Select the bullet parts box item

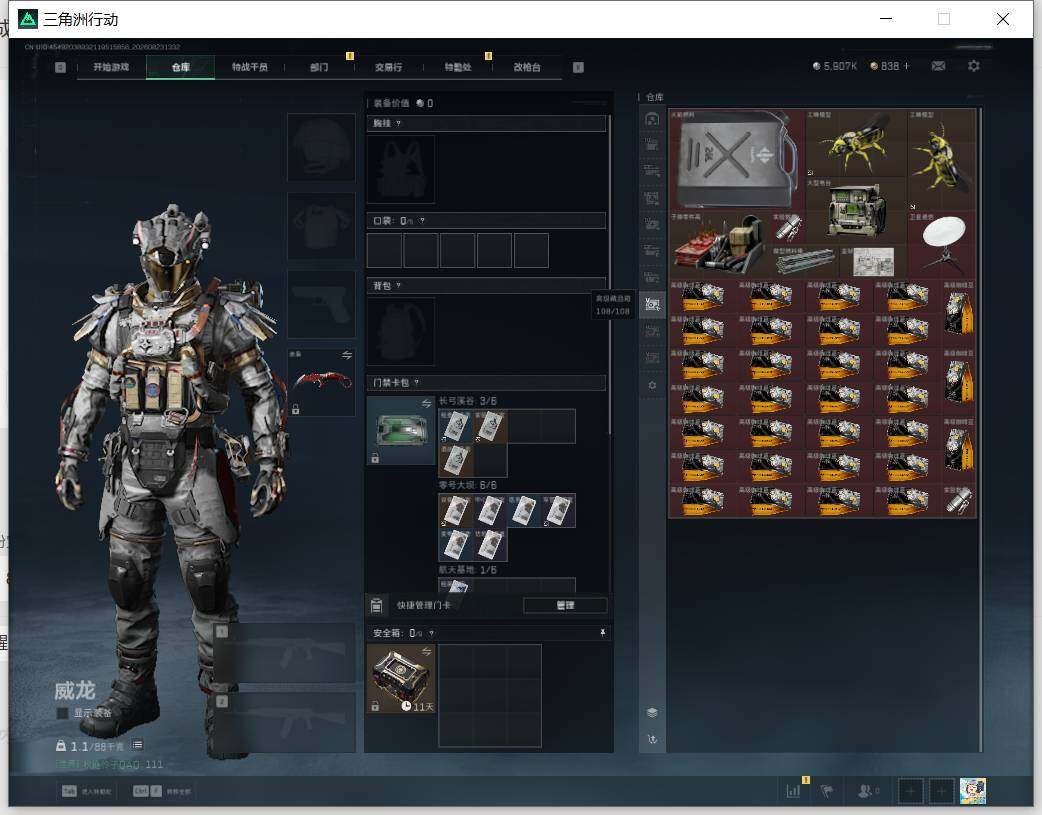(720, 244)
